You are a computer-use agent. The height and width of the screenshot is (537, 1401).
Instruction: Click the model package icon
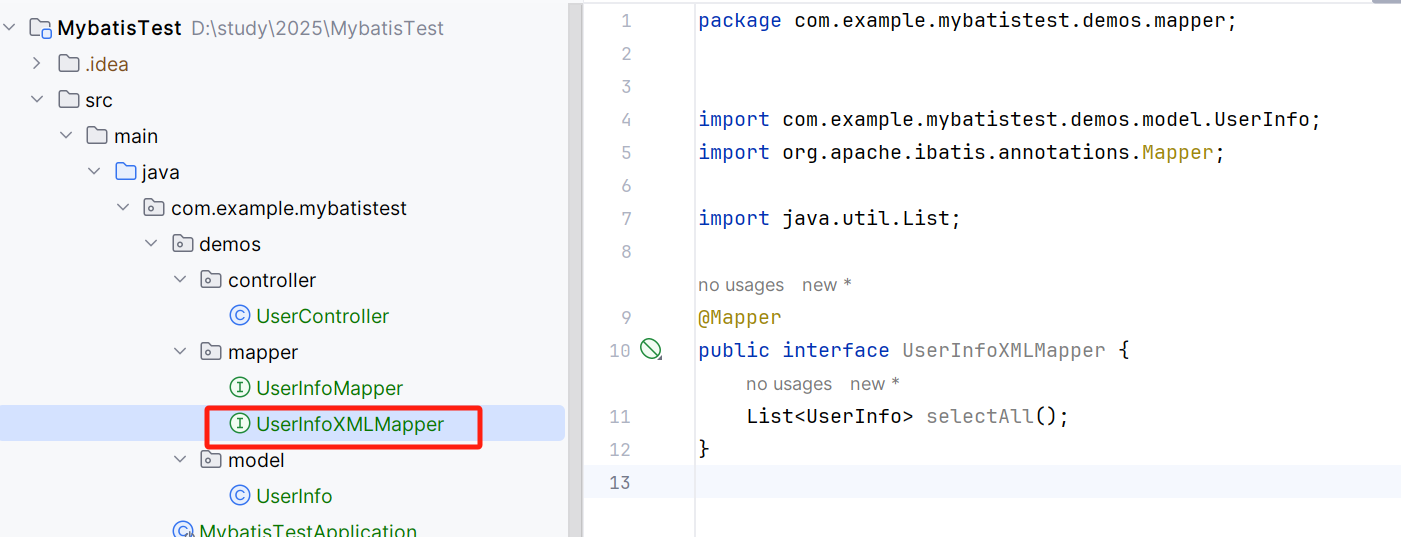point(211,460)
